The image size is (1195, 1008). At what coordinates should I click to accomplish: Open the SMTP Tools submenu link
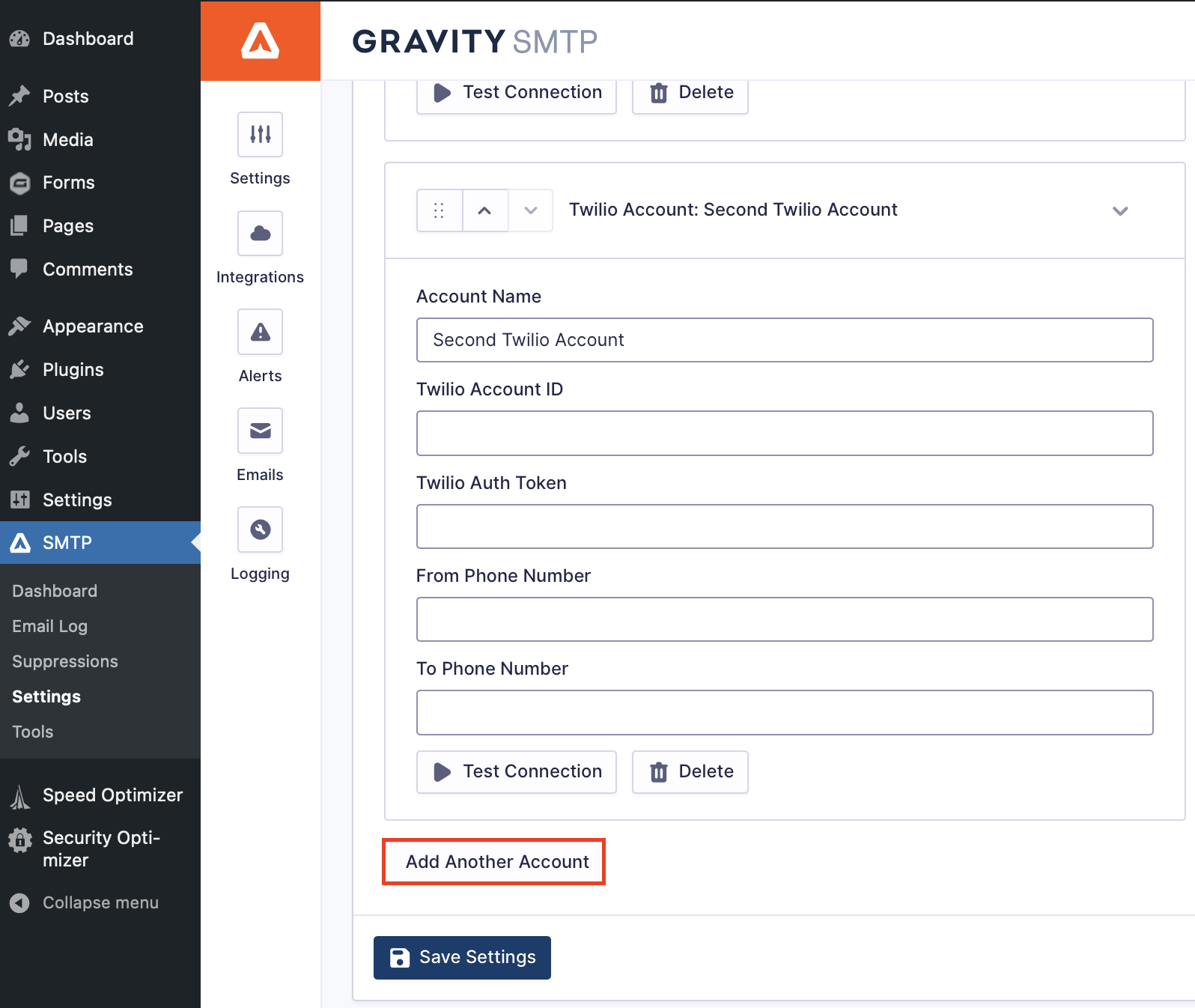pos(32,732)
